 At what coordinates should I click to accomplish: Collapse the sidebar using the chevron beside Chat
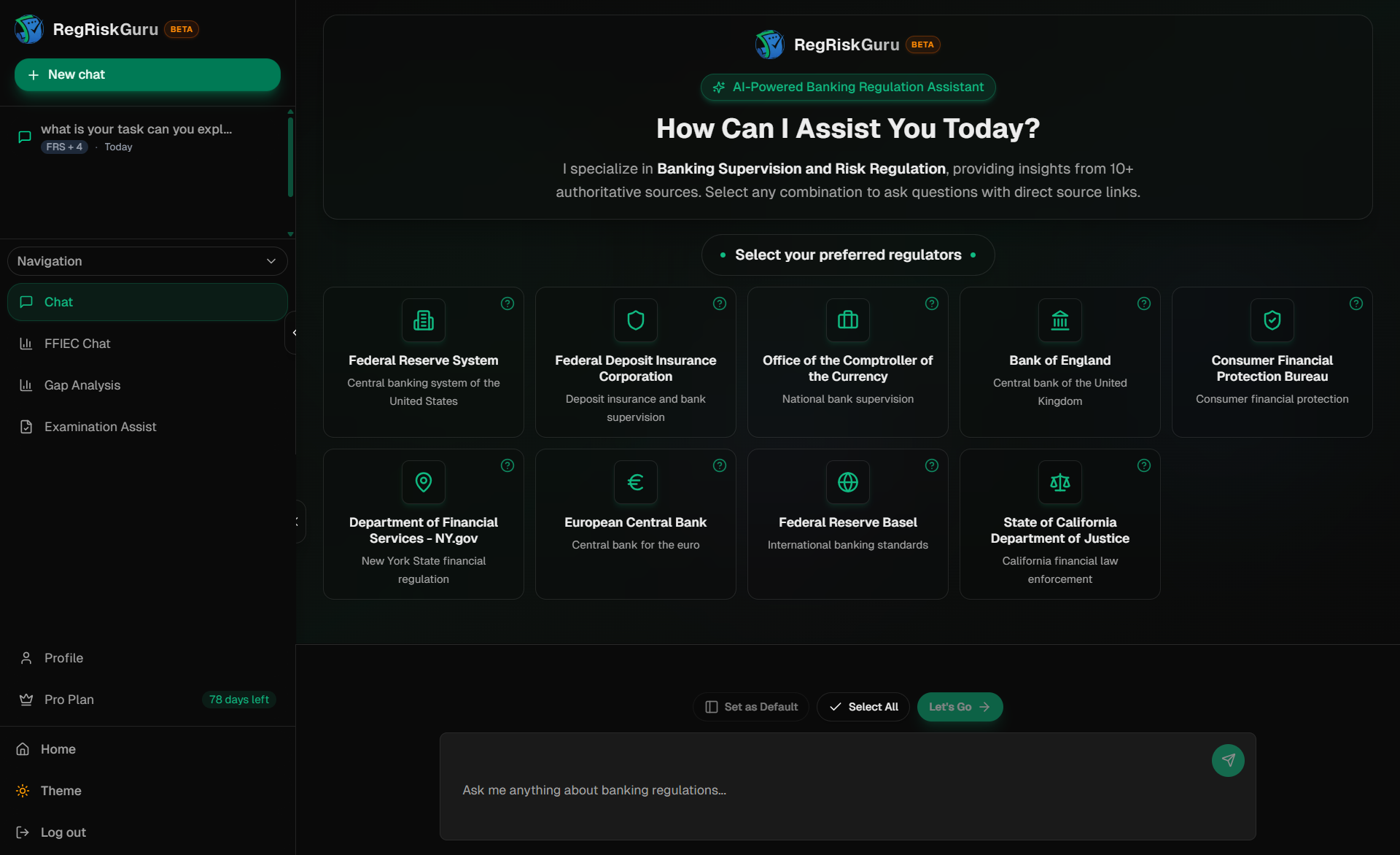[x=294, y=333]
